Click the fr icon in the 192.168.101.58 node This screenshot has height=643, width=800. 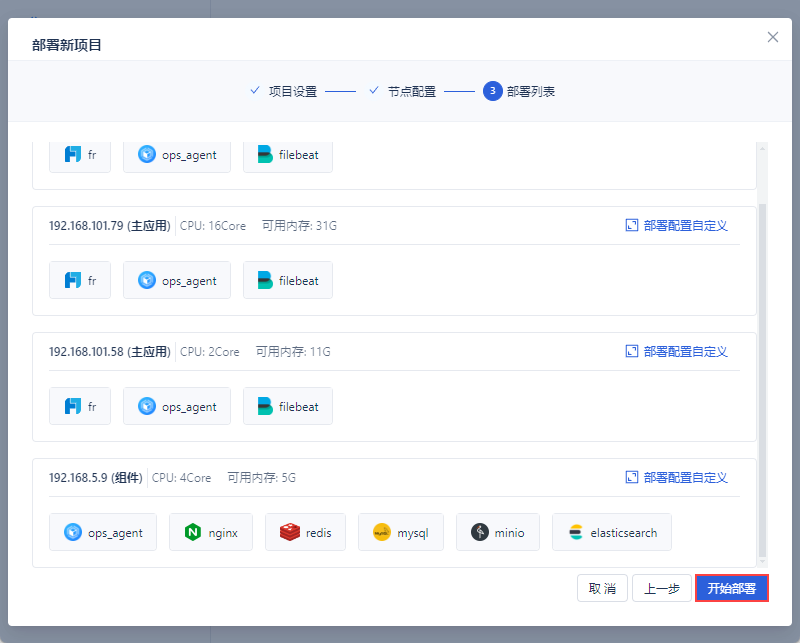click(72, 406)
